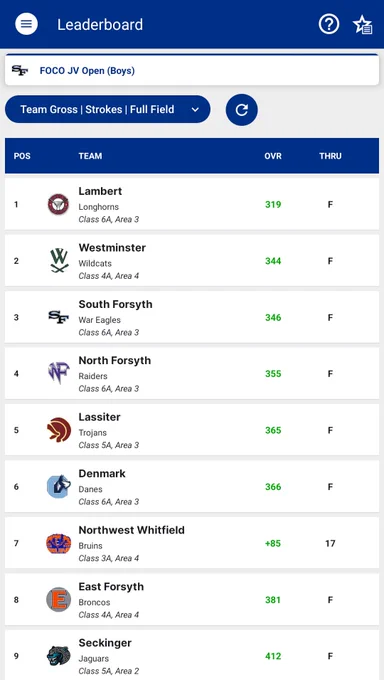Tap the Seckinger Jaguars logo
Viewport: 384px width, 680px height.
59,656
